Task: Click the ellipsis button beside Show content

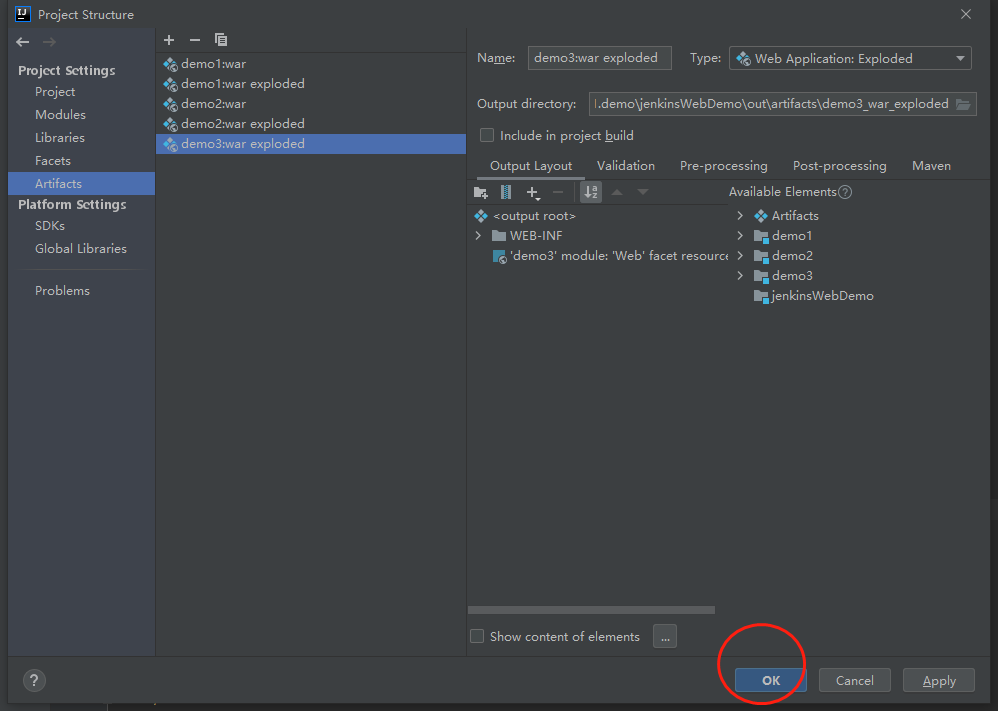Action: coord(664,637)
